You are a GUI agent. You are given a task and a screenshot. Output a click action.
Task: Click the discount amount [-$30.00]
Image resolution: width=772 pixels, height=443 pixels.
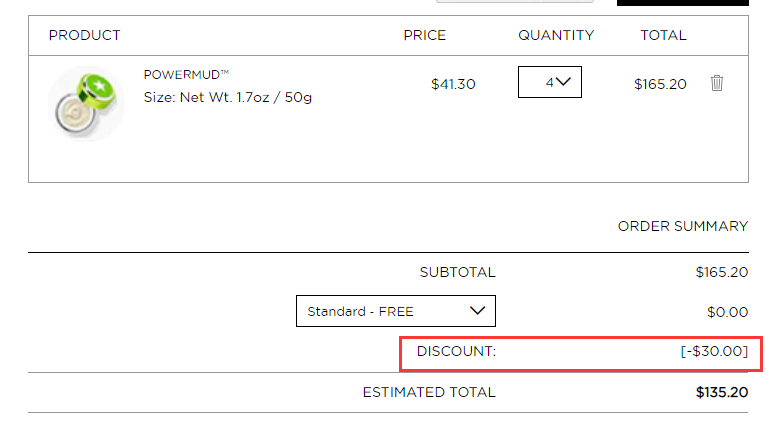click(714, 351)
